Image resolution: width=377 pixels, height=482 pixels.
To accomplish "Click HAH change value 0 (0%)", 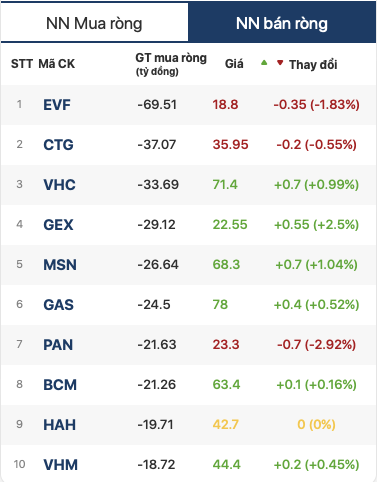I will [x=316, y=425].
